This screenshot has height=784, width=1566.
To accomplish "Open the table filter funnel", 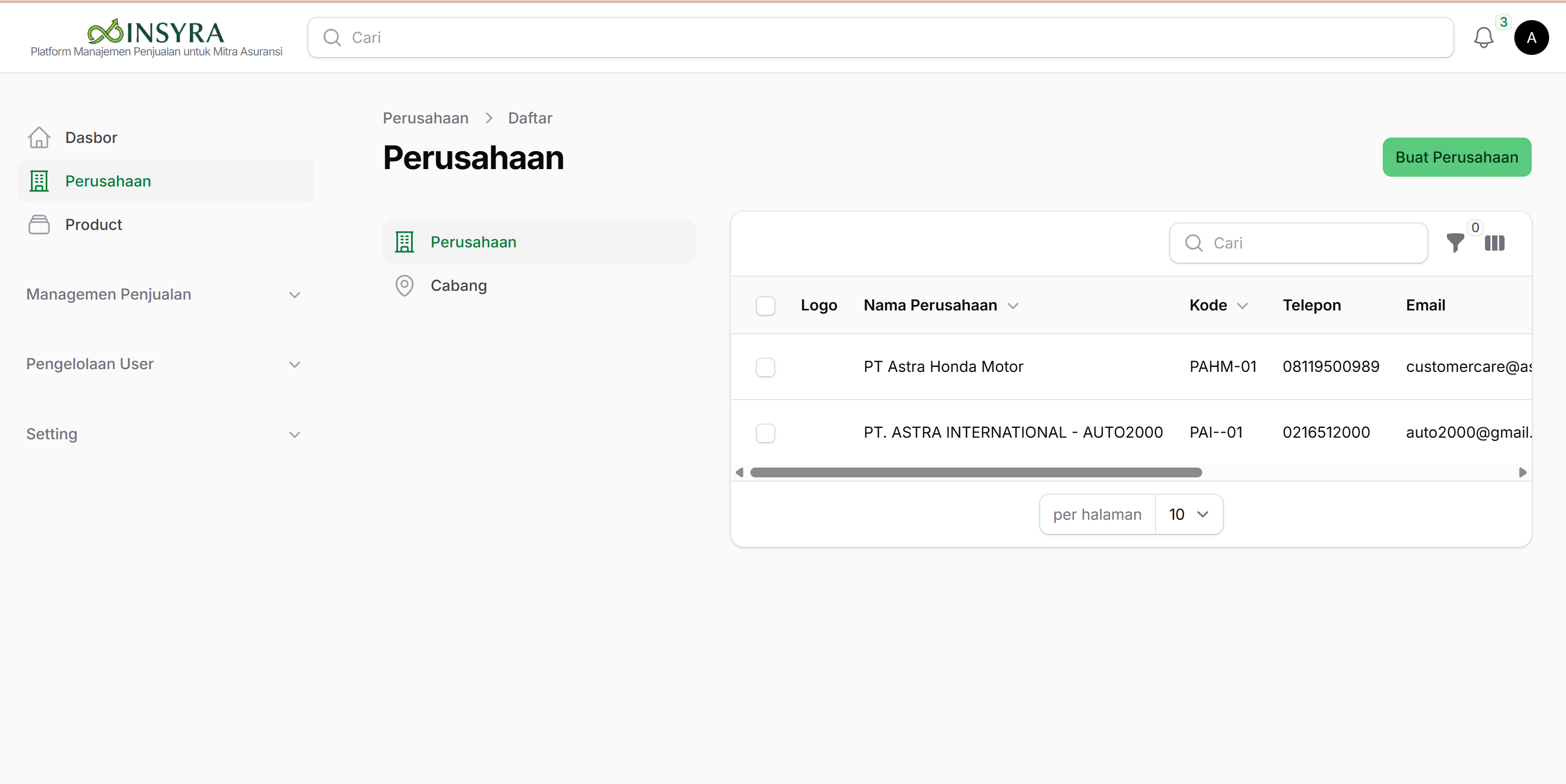I will (1455, 243).
